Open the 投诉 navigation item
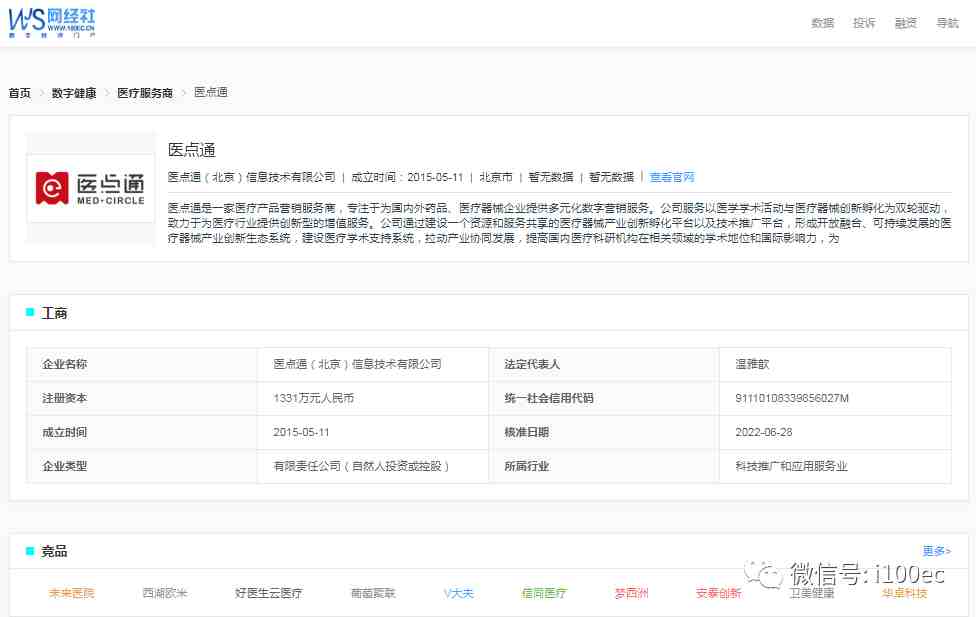The image size is (976, 617). point(864,23)
